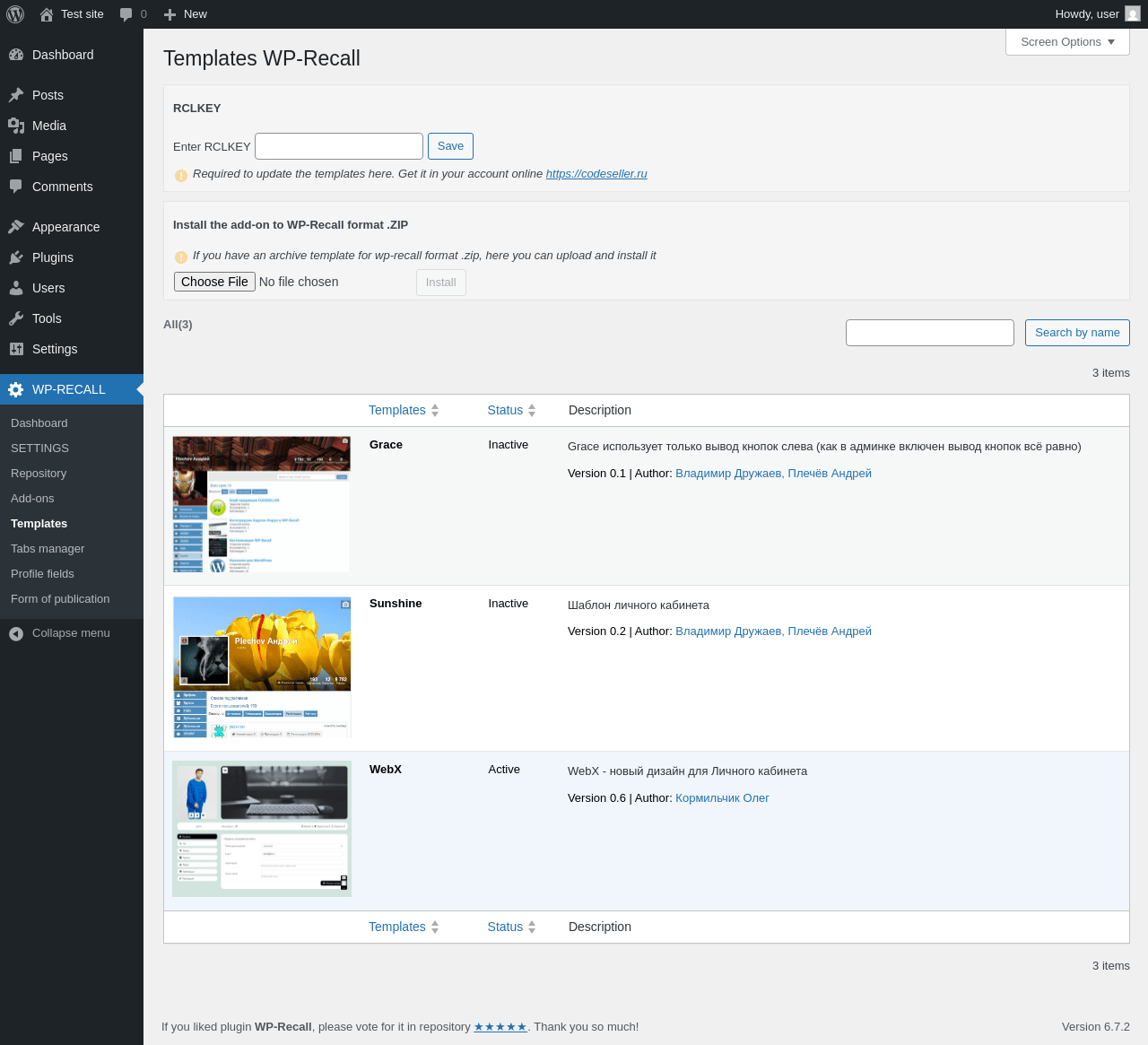This screenshot has width=1148, height=1045.
Task: Open the codeseller.ru link
Action: tap(596, 174)
